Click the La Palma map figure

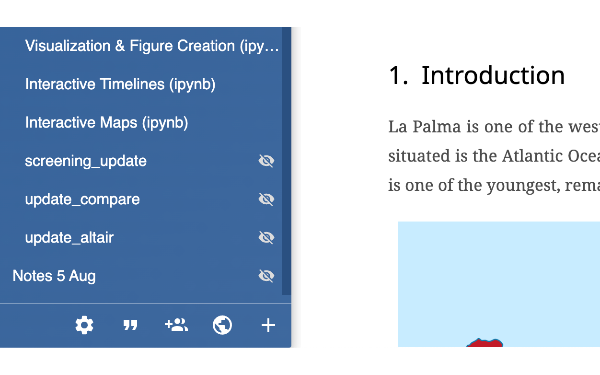[499, 284]
